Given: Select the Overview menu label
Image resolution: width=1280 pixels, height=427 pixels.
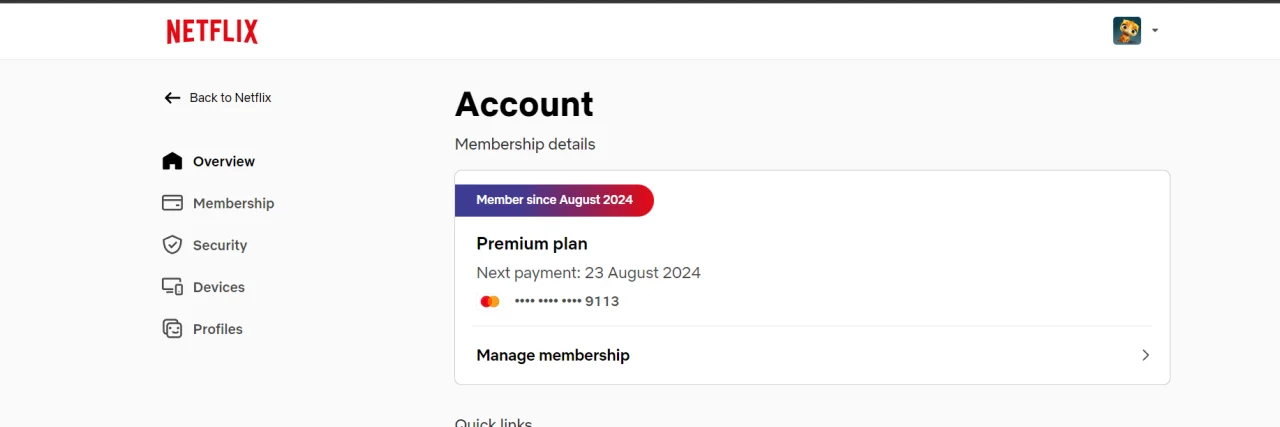Looking at the screenshot, I should pos(224,161).
